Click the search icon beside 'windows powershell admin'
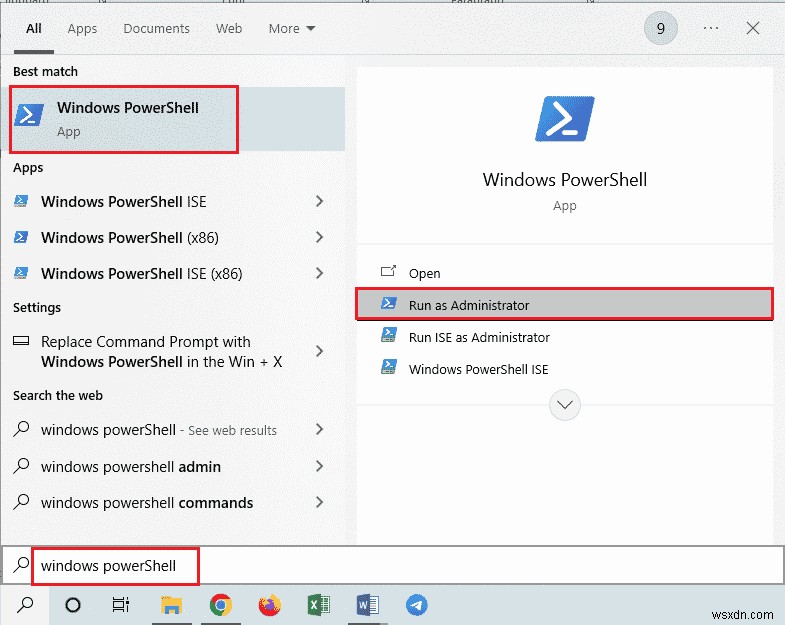This screenshot has height=625, width=785. pyautogui.click(x=21, y=466)
